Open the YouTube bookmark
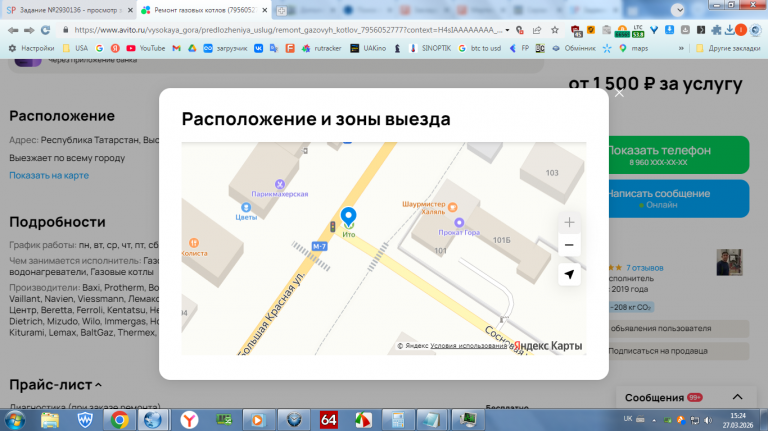 (145, 48)
